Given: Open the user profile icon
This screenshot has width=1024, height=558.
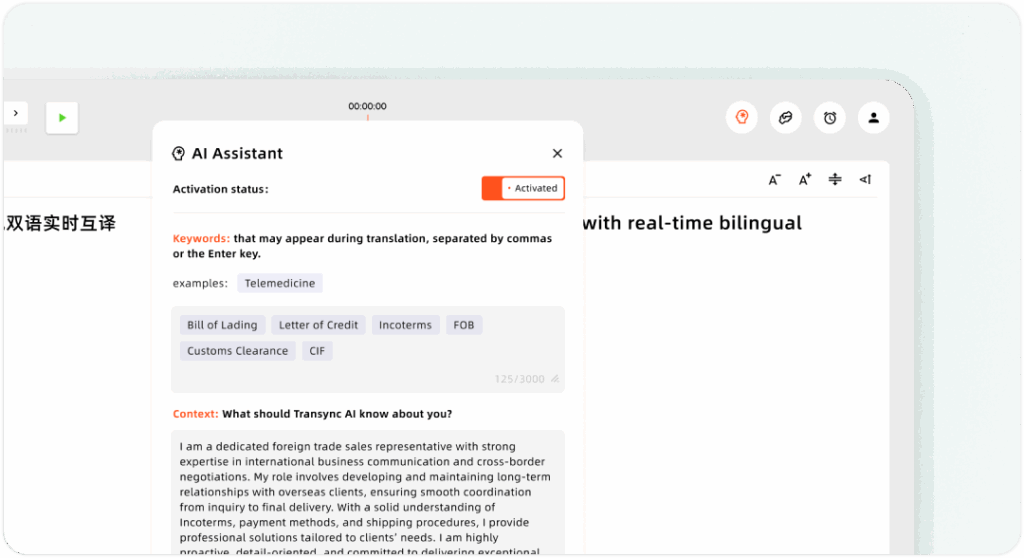Looking at the screenshot, I should coord(873,118).
